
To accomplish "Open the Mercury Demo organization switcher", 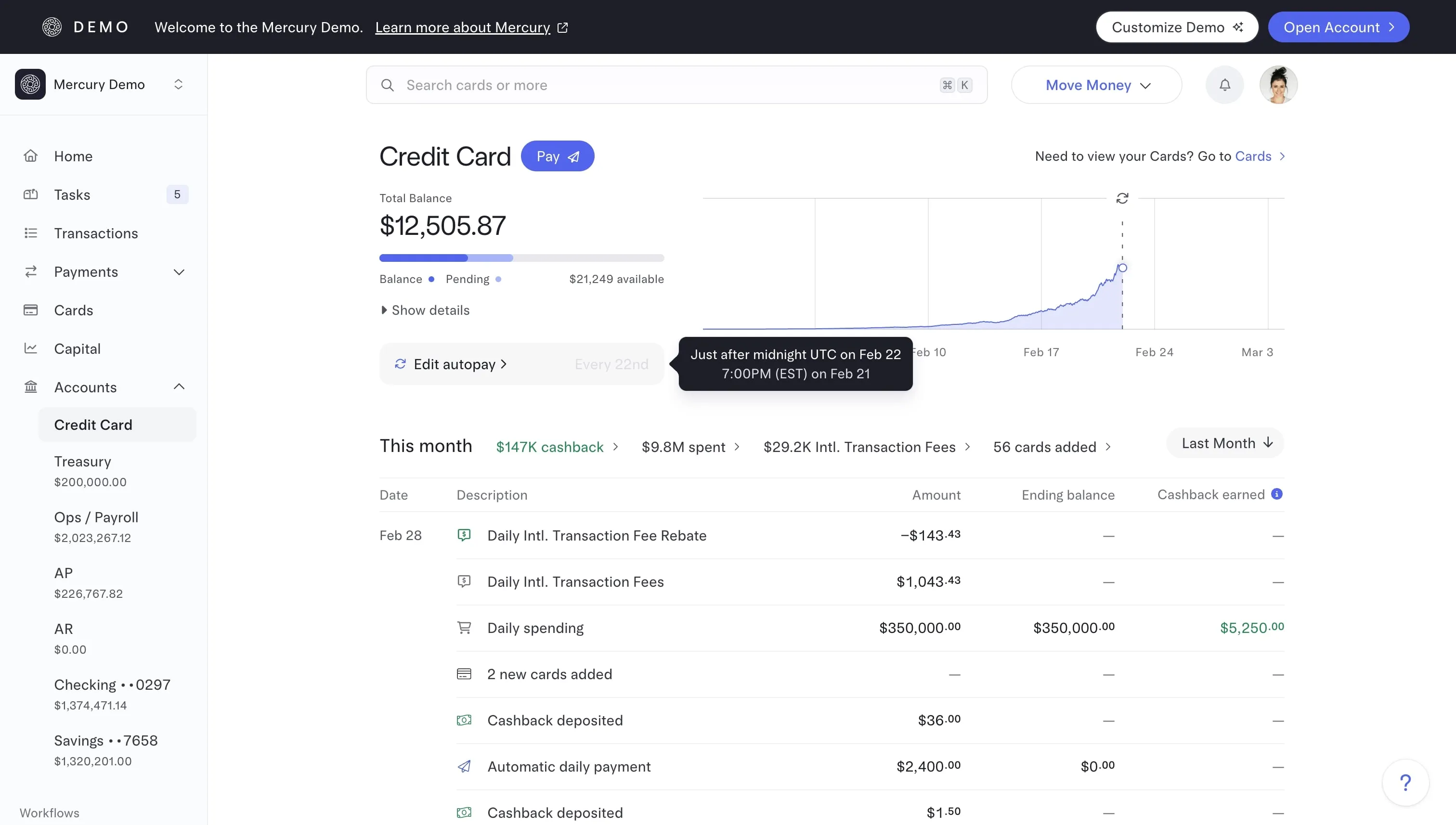I will [x=178, y=84].
